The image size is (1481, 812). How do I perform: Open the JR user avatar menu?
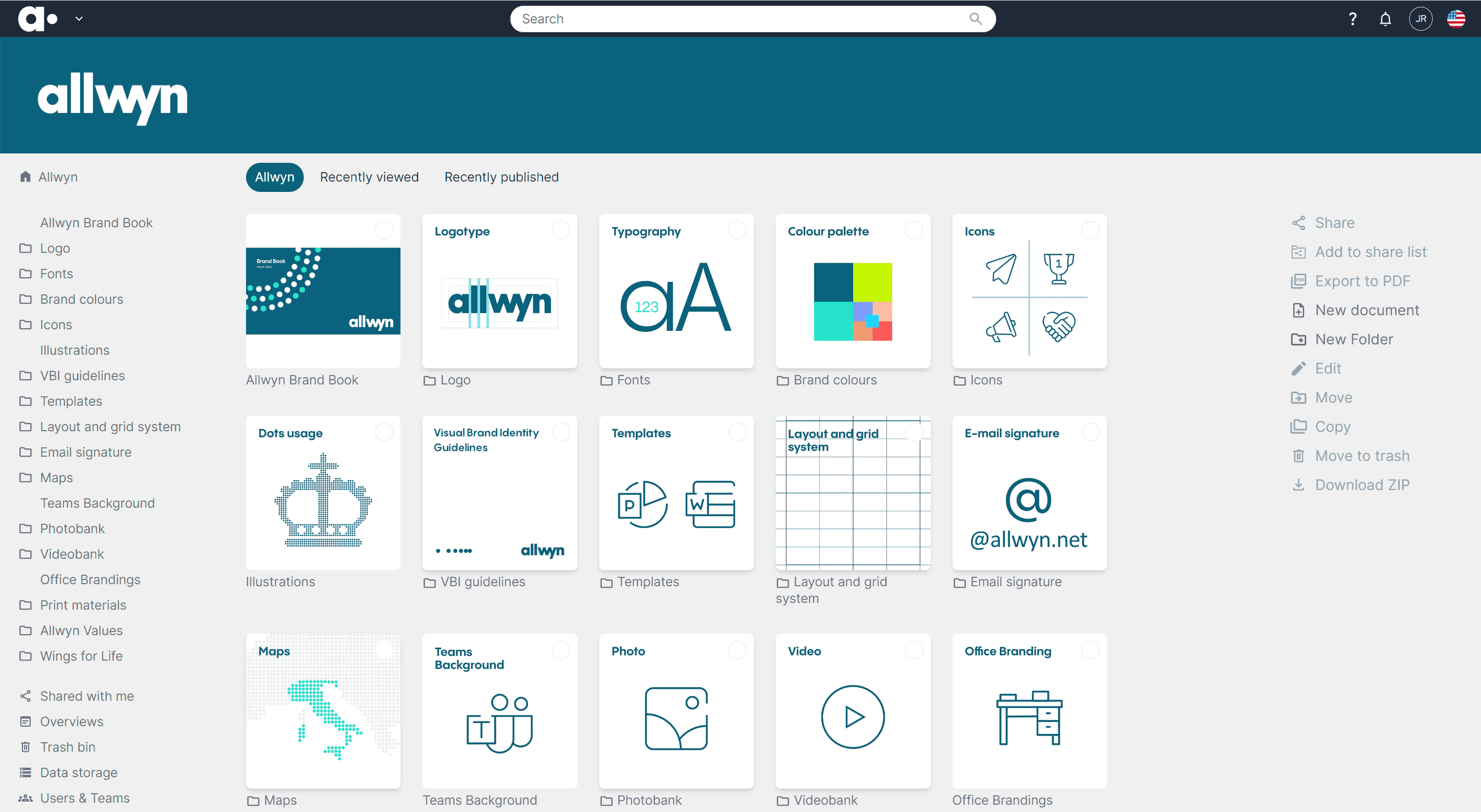pyautogui.click(x=1421, y=19)
